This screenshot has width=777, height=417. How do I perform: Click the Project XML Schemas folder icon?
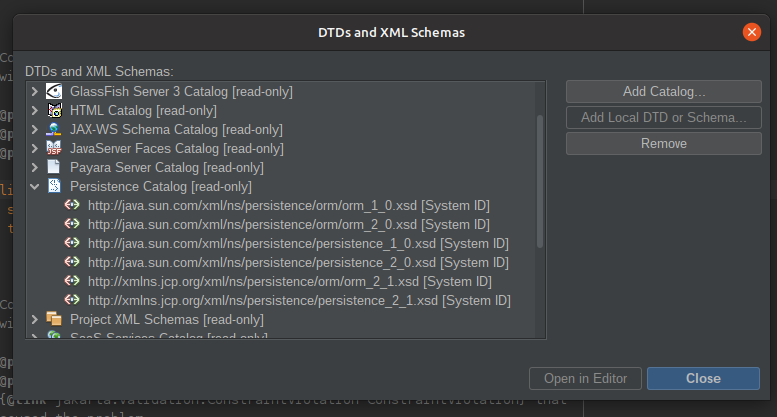(x=54, y=319)
